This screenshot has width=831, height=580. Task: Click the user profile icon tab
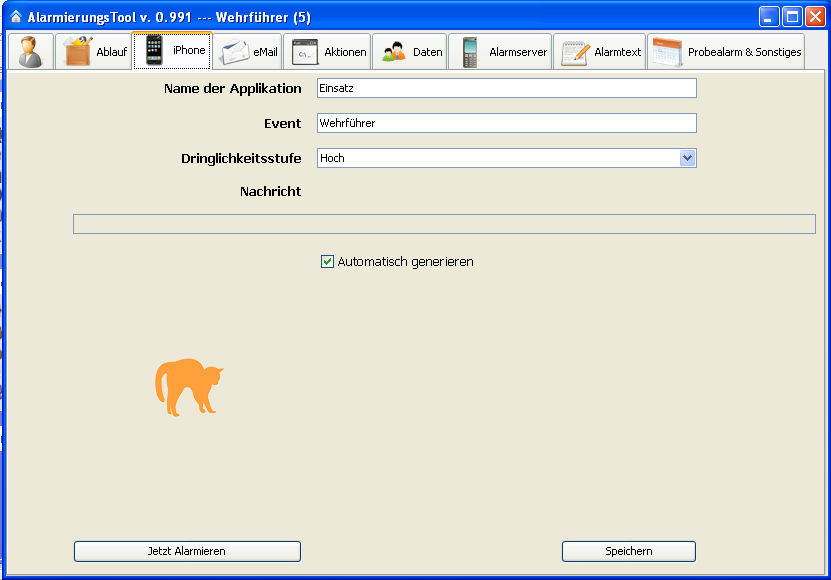click(x=30, y=52)
